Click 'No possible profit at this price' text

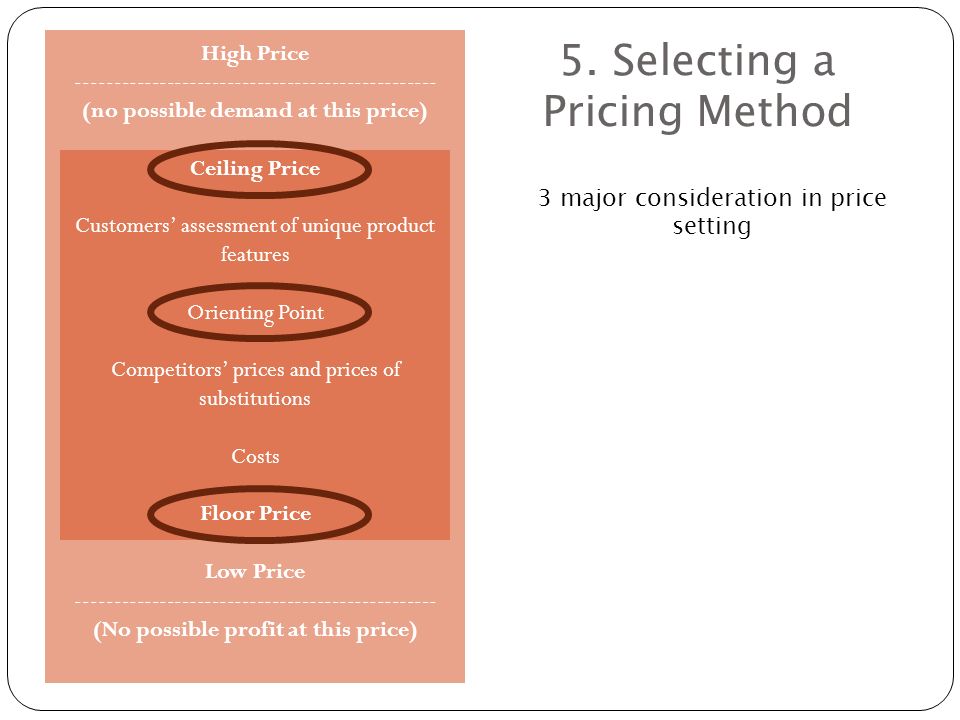[255, 630]
